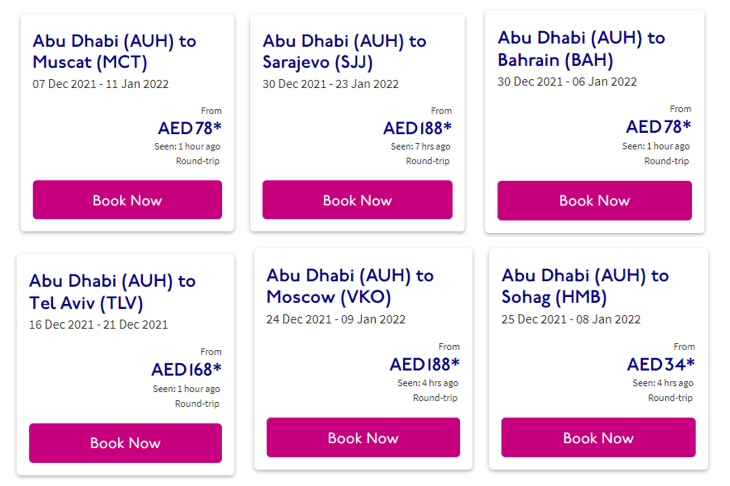Open Abu Dhabi to Sarajevo route title
The height and width of the screenshot is (486, 730).
345,51
